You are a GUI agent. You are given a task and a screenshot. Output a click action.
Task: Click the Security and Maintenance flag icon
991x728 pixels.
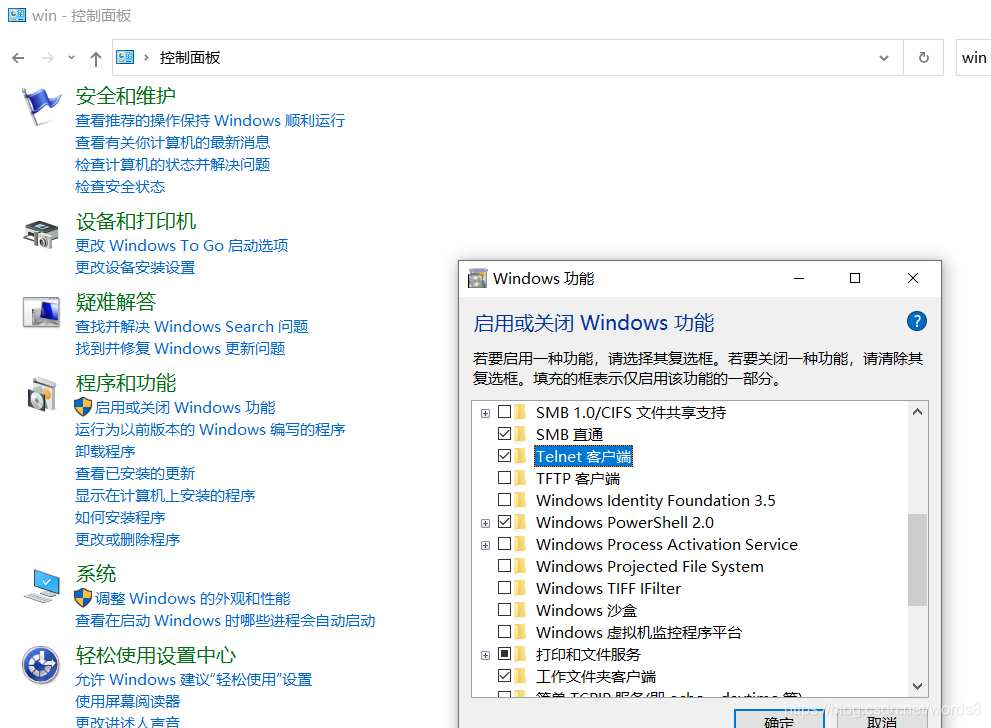pyautogui.click(x=40, y=106)
